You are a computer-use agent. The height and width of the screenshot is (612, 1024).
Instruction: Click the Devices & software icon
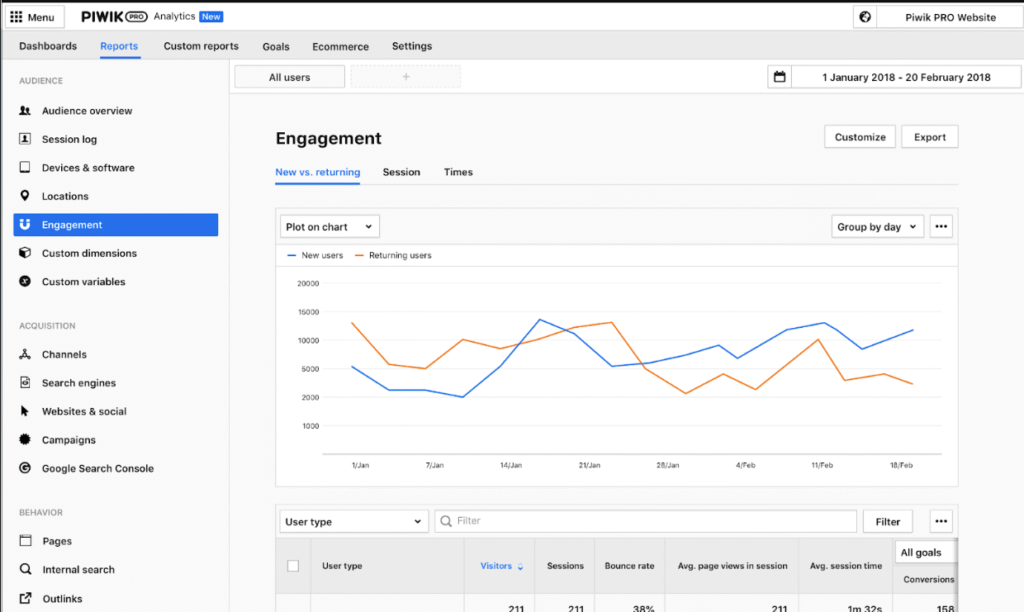pos(25,167)
